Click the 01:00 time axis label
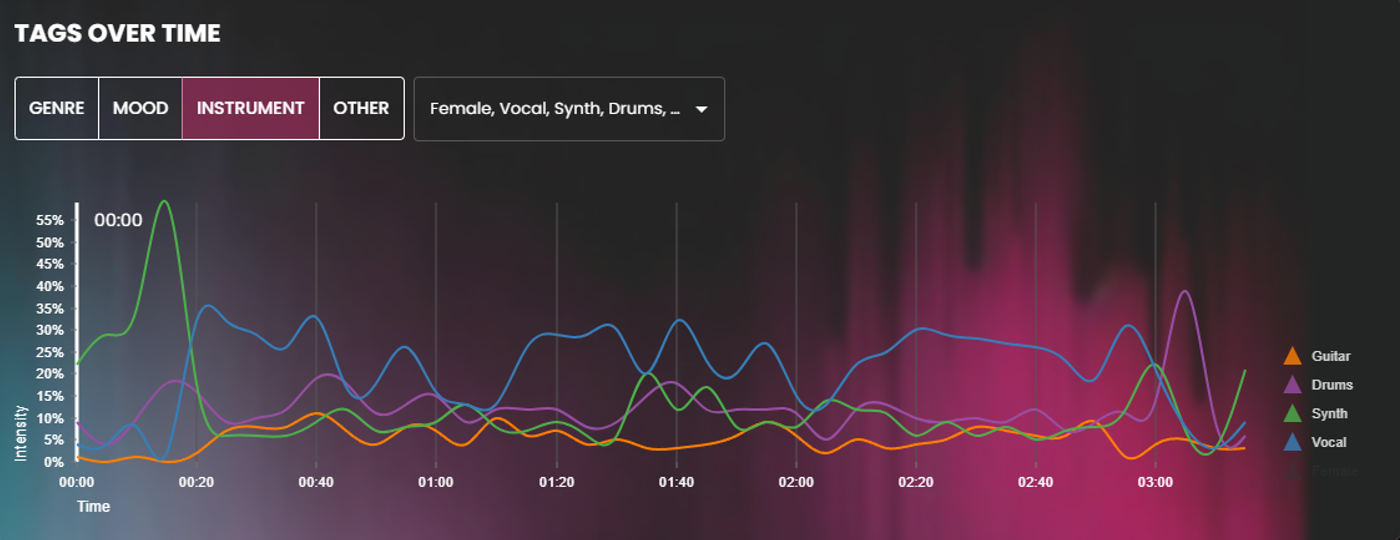The width and height of the screenshot is (1400, 540). [436, 482]
